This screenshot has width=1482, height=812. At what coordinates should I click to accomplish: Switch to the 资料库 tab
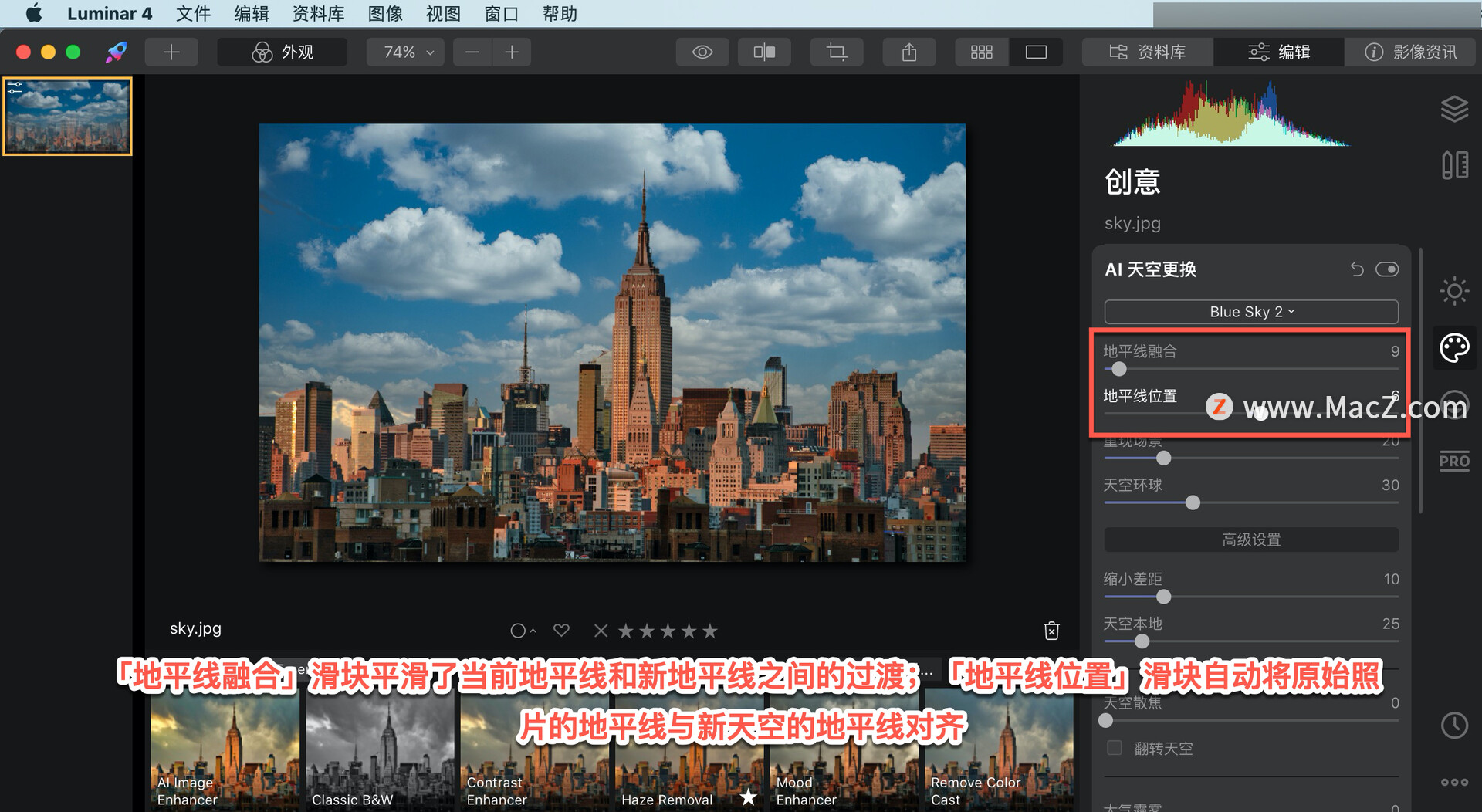point(1148,52)
